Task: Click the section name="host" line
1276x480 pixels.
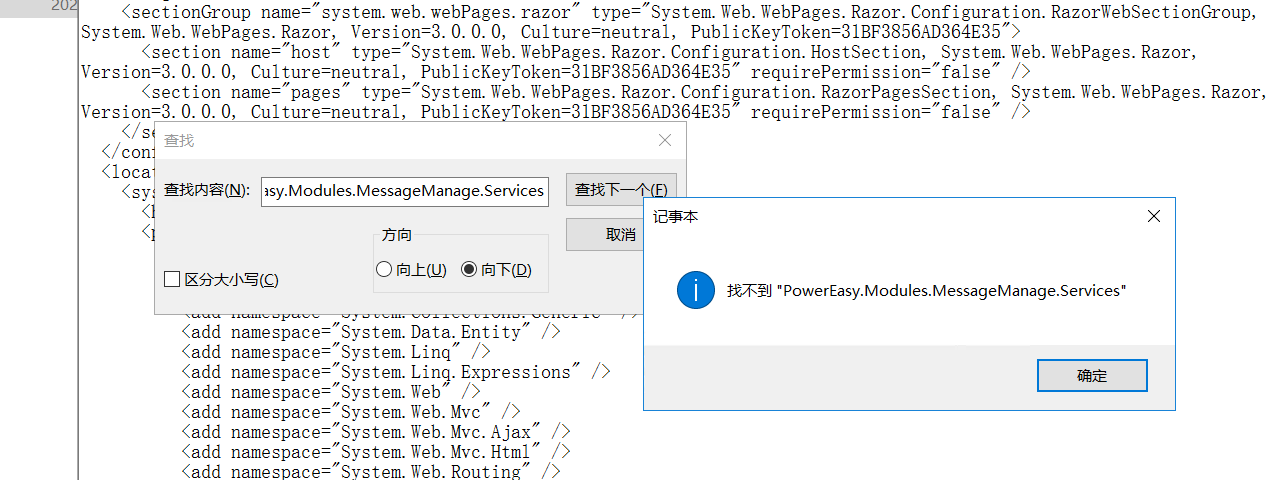Action: click(x=600, y=52)
